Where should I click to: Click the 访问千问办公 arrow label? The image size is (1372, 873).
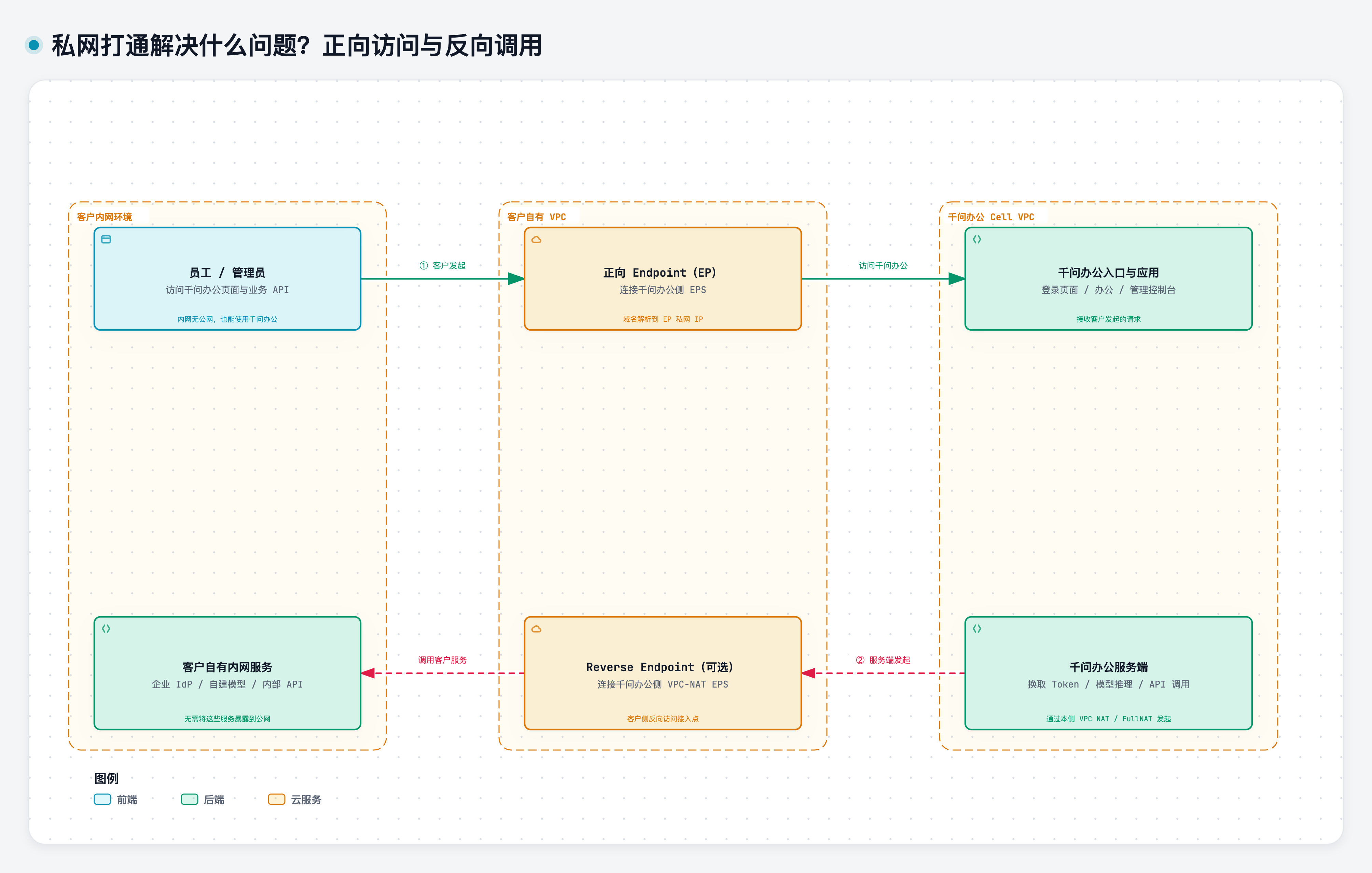[883, 265]
